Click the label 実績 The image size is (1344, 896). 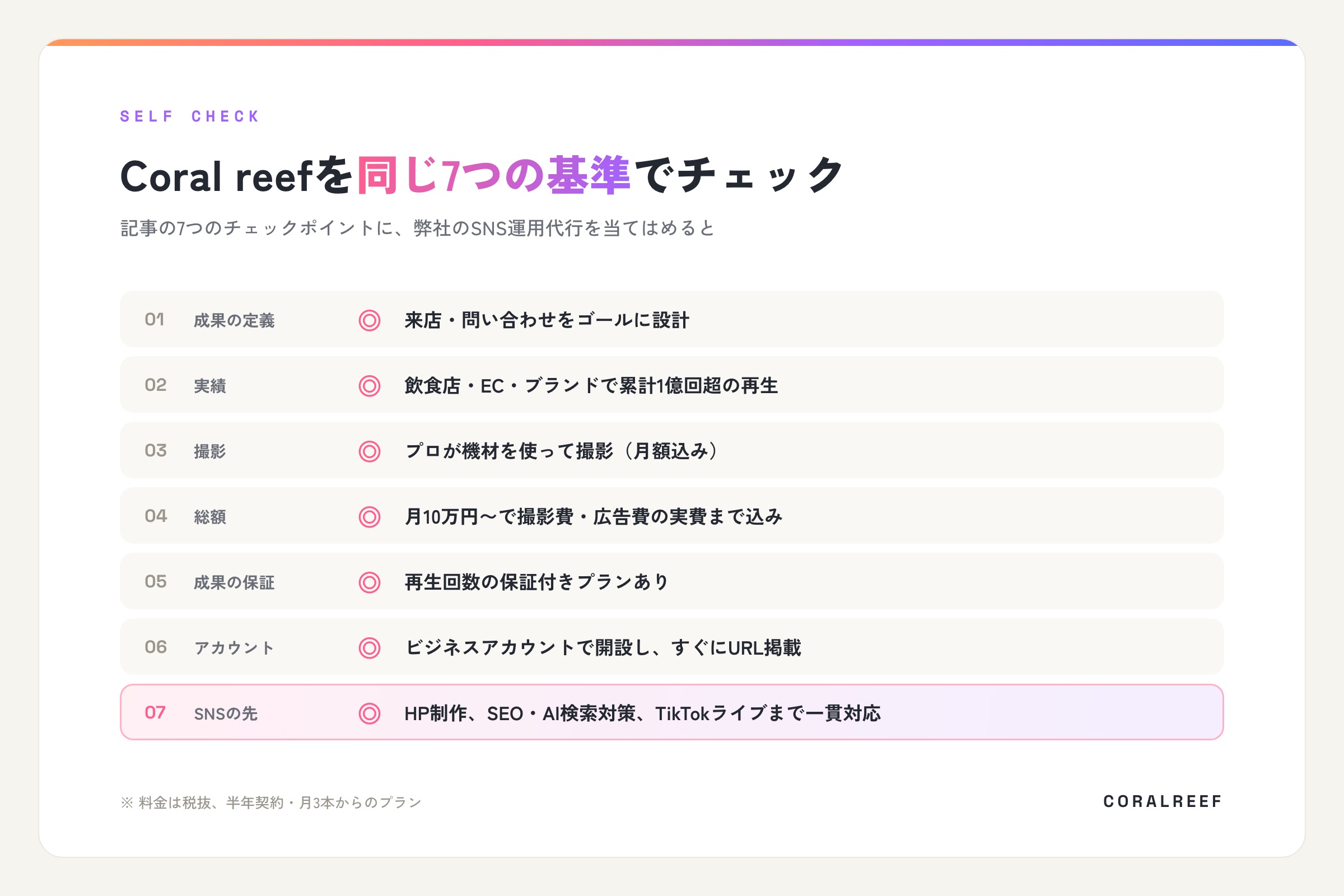click(209, 386)
